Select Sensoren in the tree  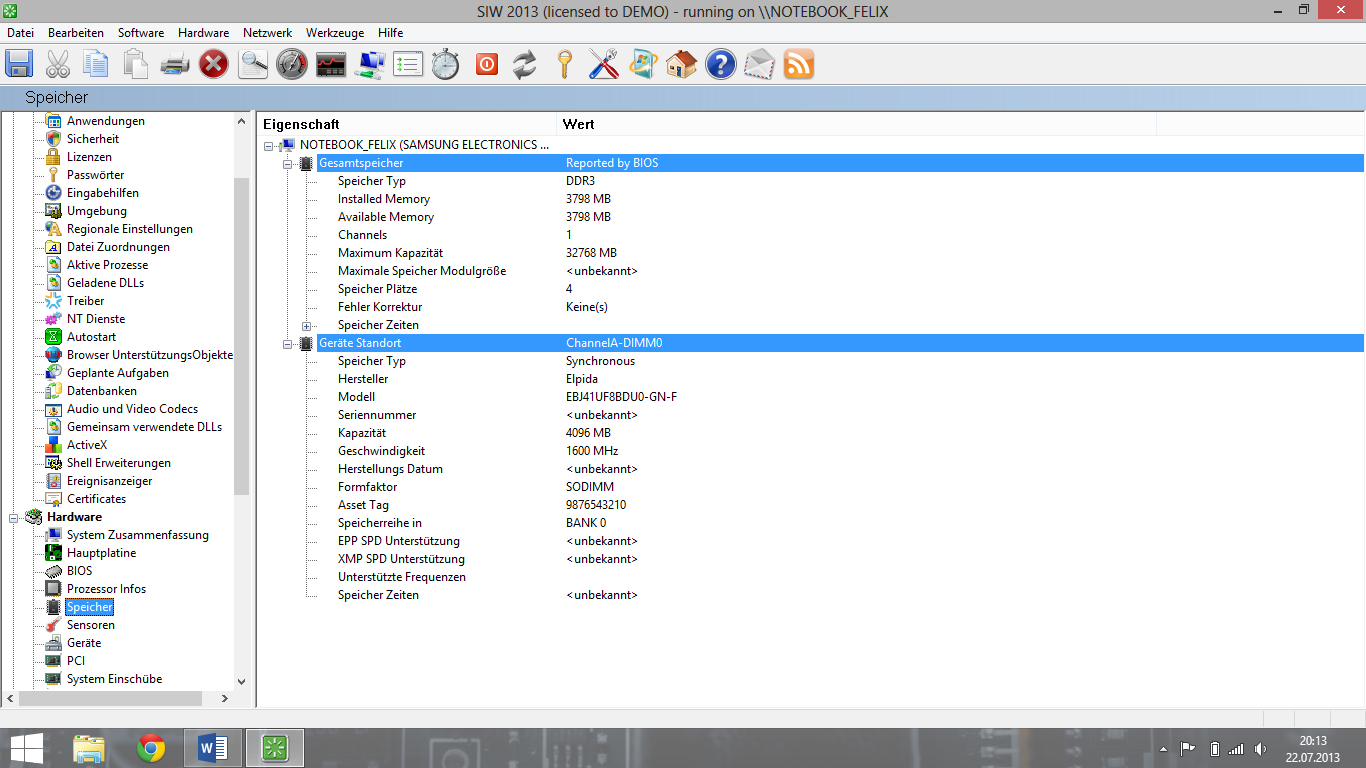click(x=90, y=625)
